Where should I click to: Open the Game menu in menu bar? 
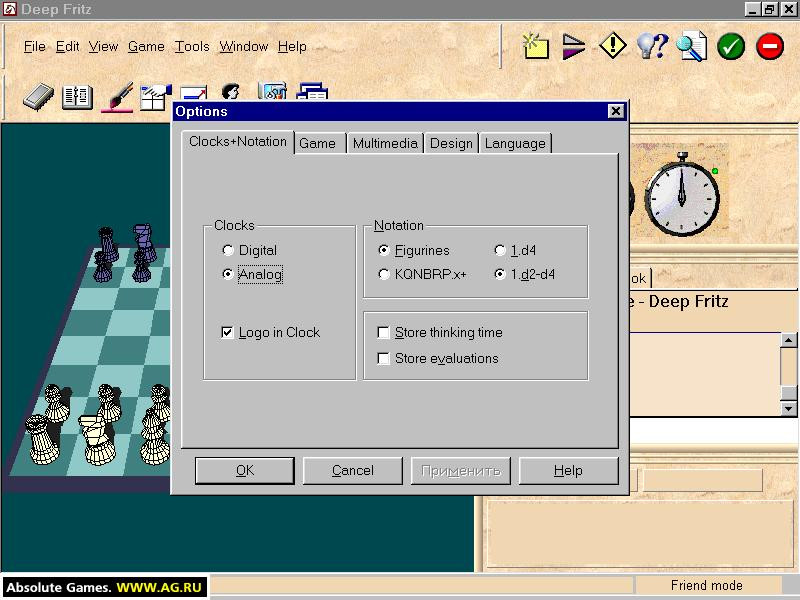[x=146, y=46]
